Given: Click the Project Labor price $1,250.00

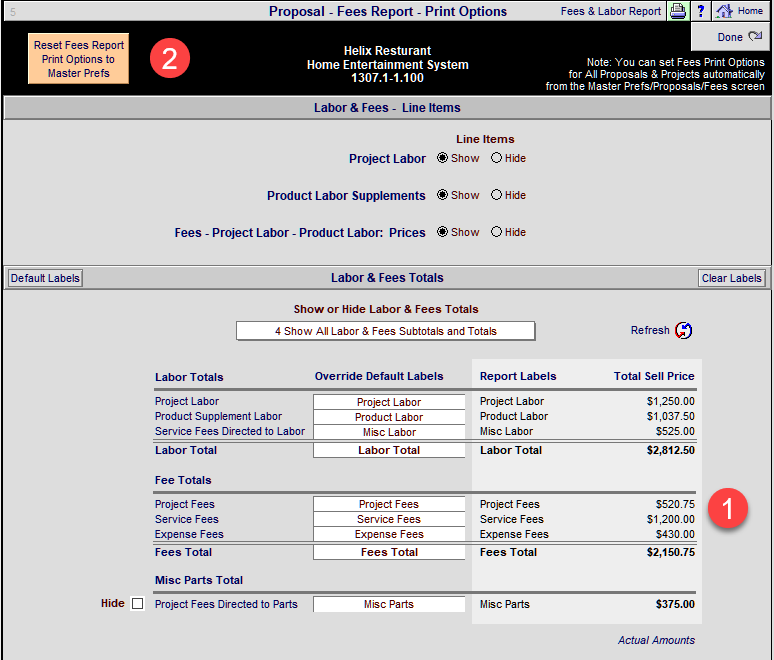Looking at the screenshot, I should point(670,401).
